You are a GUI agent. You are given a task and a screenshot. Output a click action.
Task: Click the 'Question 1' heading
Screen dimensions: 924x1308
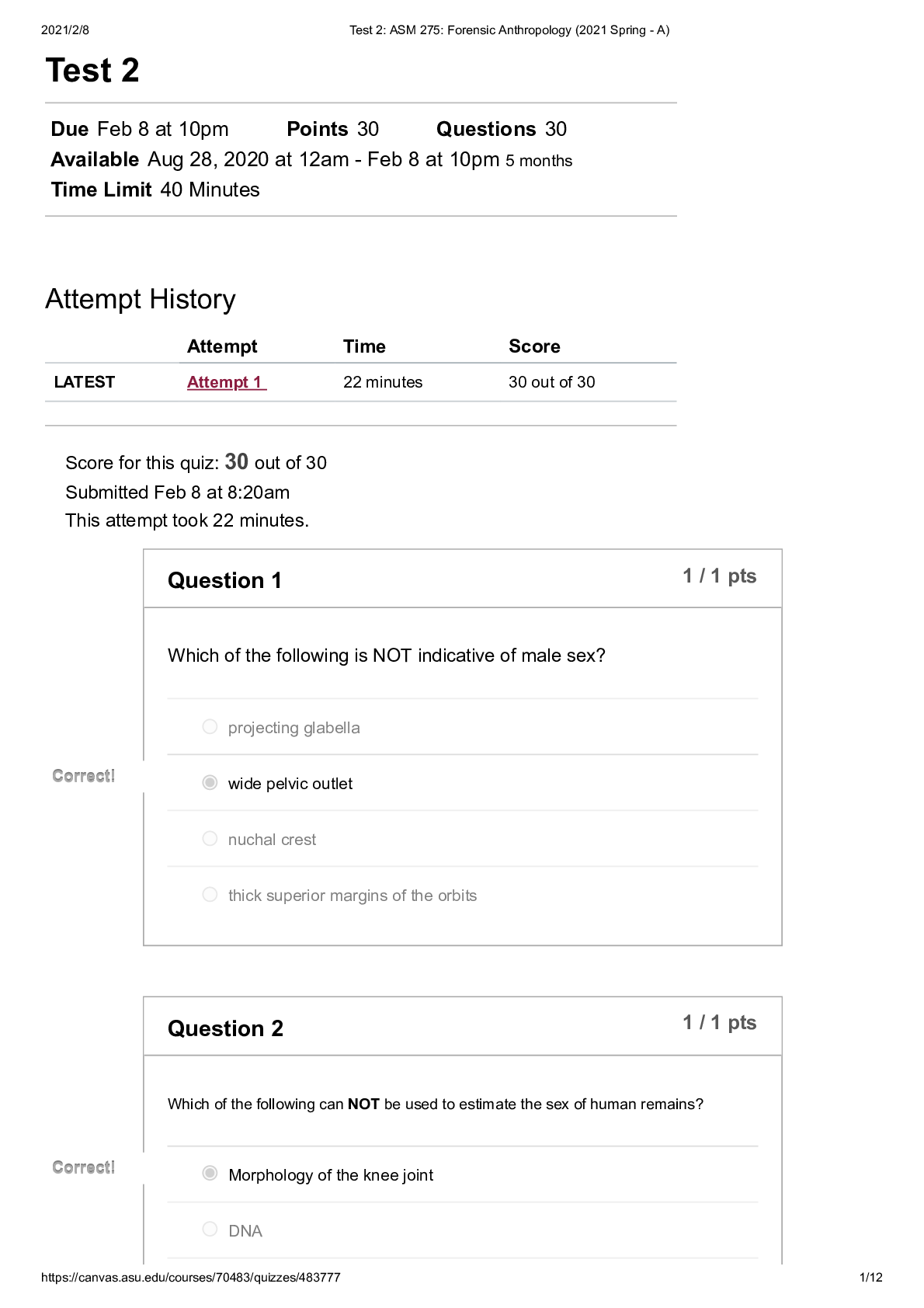[224, 580]
